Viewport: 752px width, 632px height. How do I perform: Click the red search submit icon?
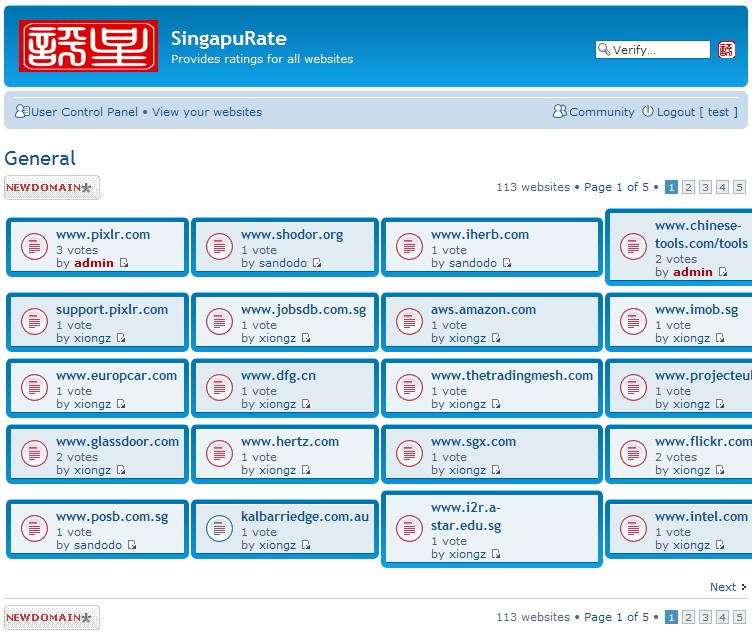point(726,49)
